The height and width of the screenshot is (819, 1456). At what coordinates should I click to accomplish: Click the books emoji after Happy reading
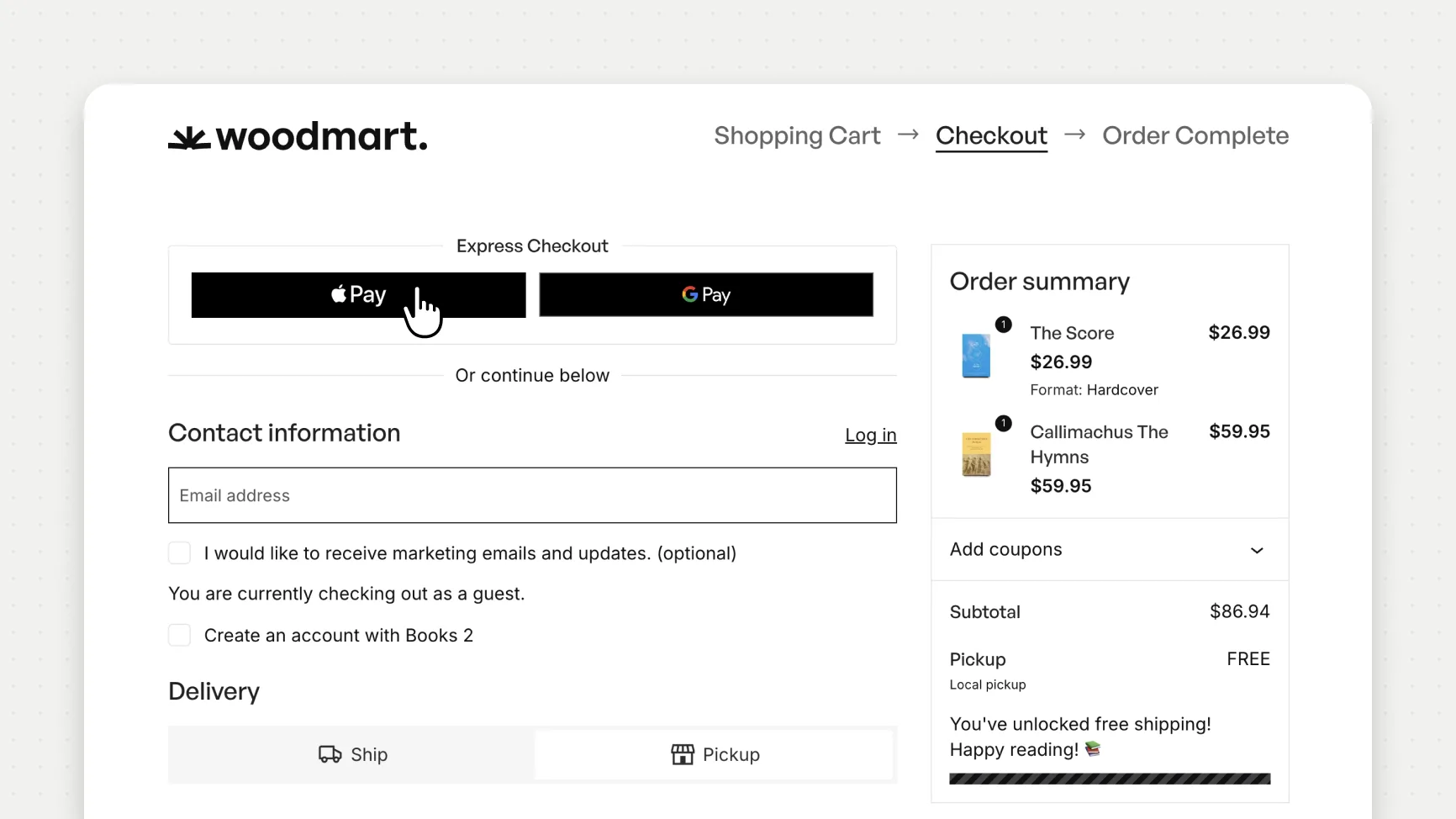[x=1093, y=748]
